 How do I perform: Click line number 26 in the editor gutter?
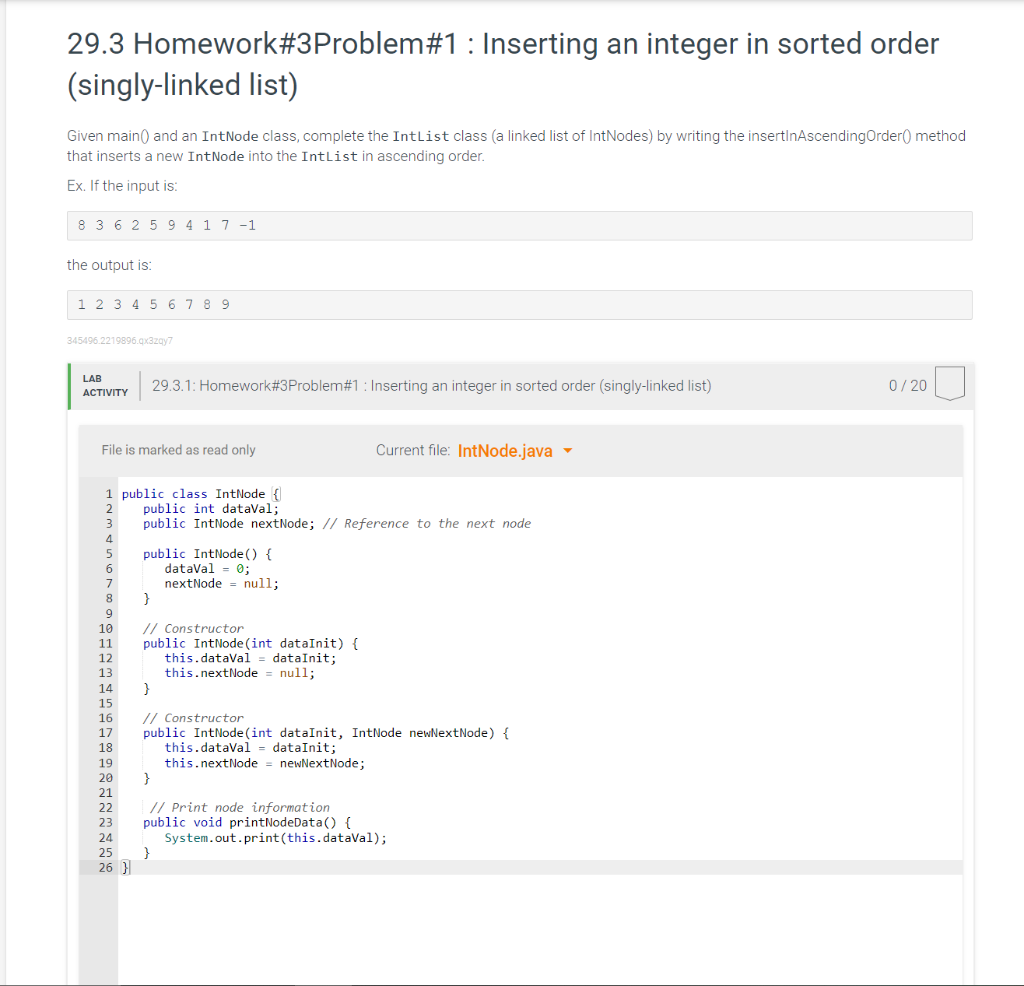coord(106,867)
